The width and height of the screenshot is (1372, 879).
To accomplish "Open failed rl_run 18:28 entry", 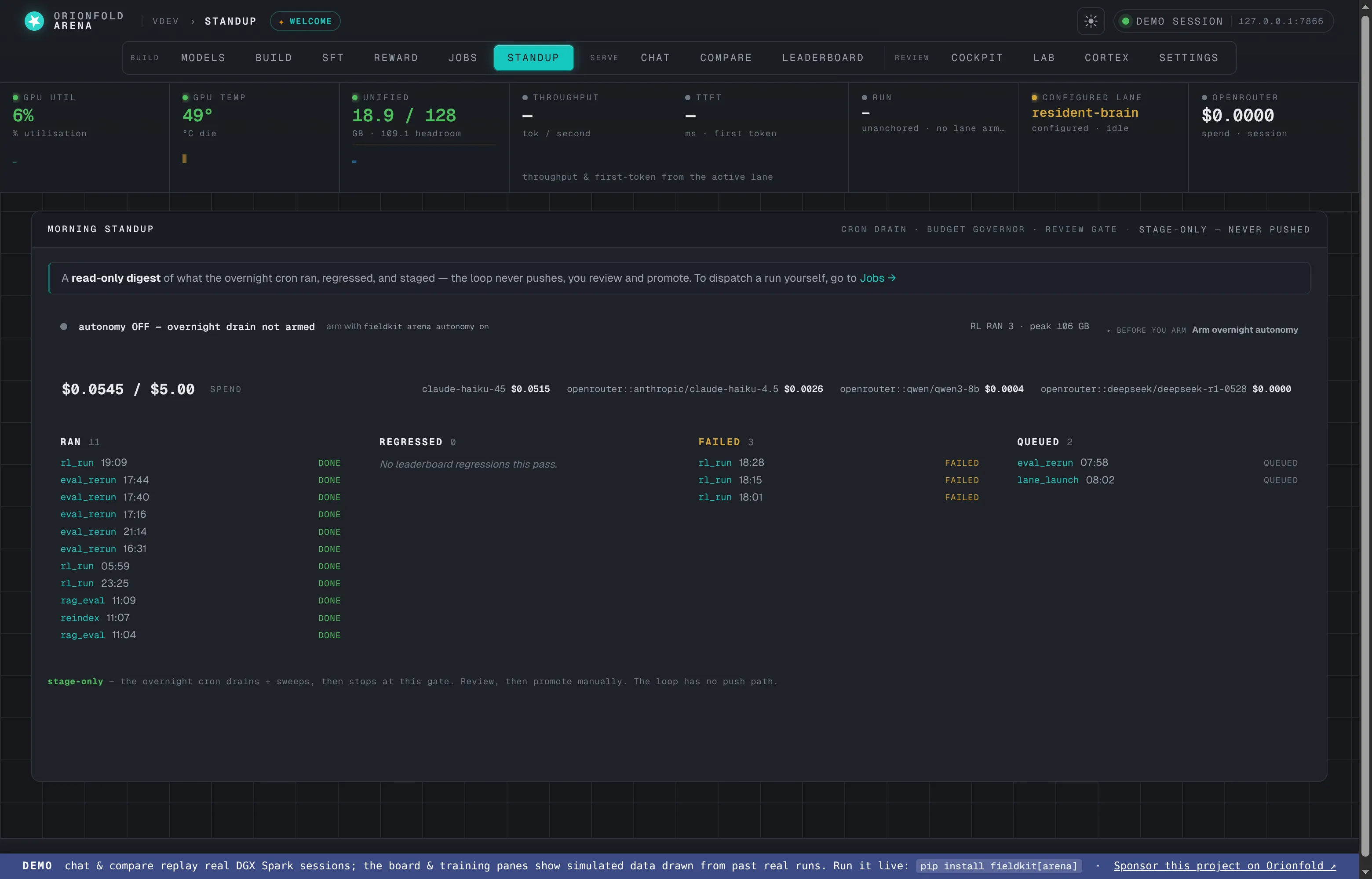I will point(839,463).
